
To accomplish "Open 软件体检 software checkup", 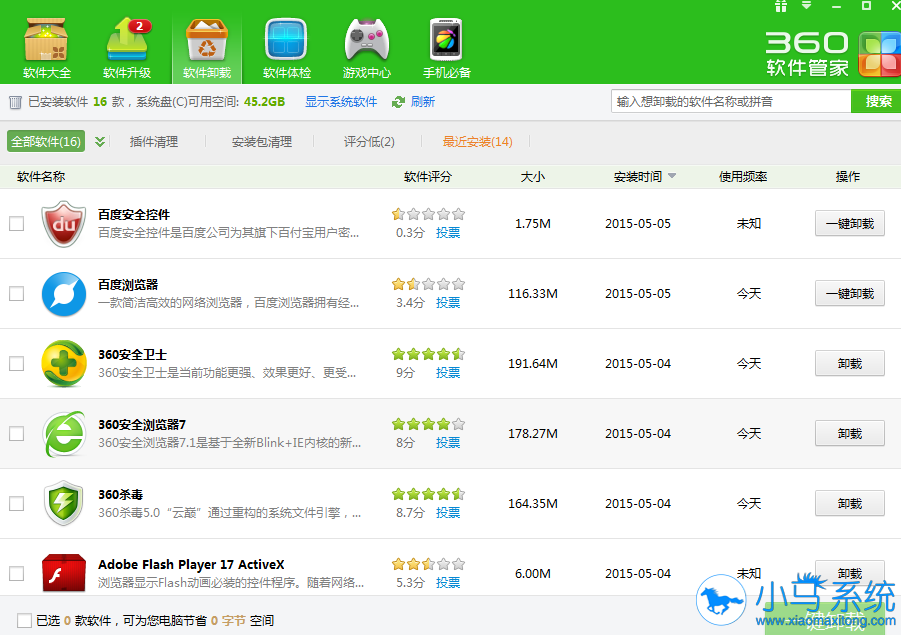I will click(287, 48).
